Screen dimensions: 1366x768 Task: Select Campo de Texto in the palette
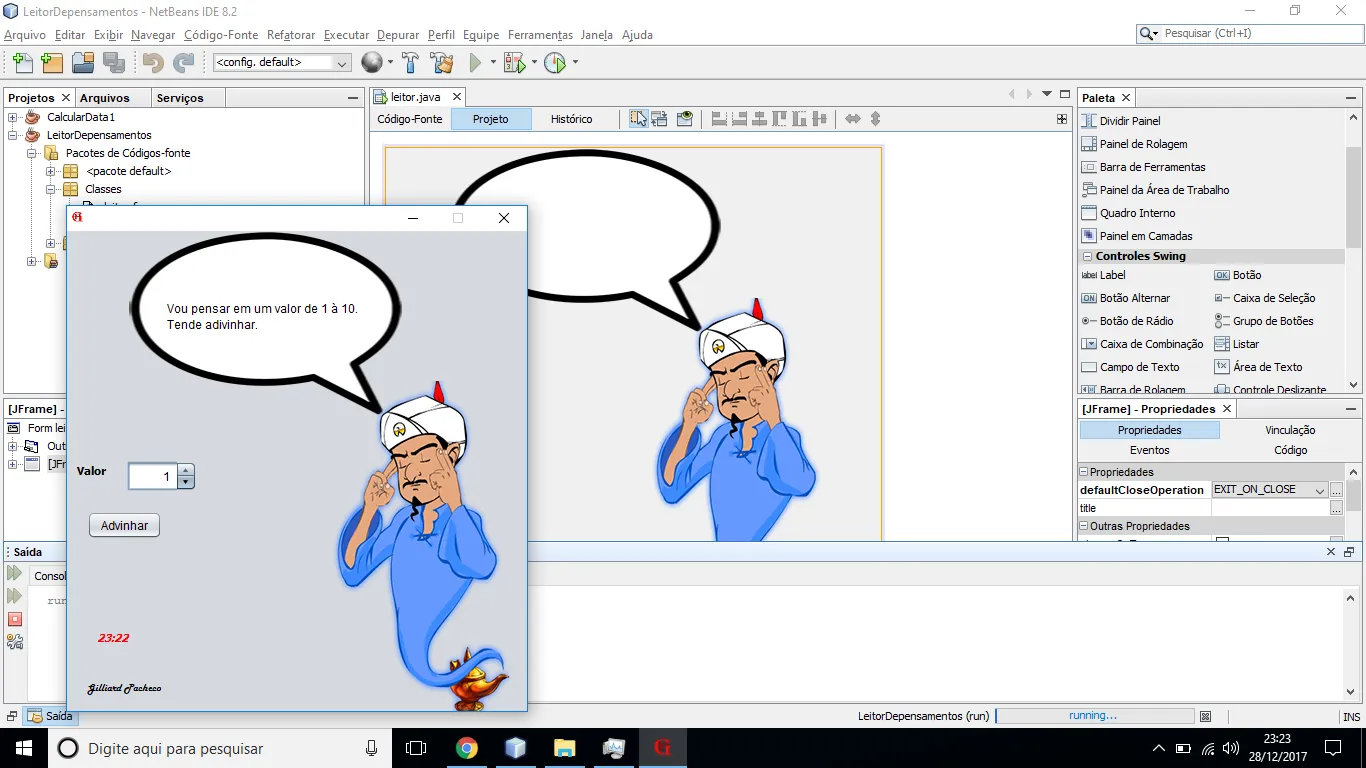pyautogui.click(x=1131, y=367)
